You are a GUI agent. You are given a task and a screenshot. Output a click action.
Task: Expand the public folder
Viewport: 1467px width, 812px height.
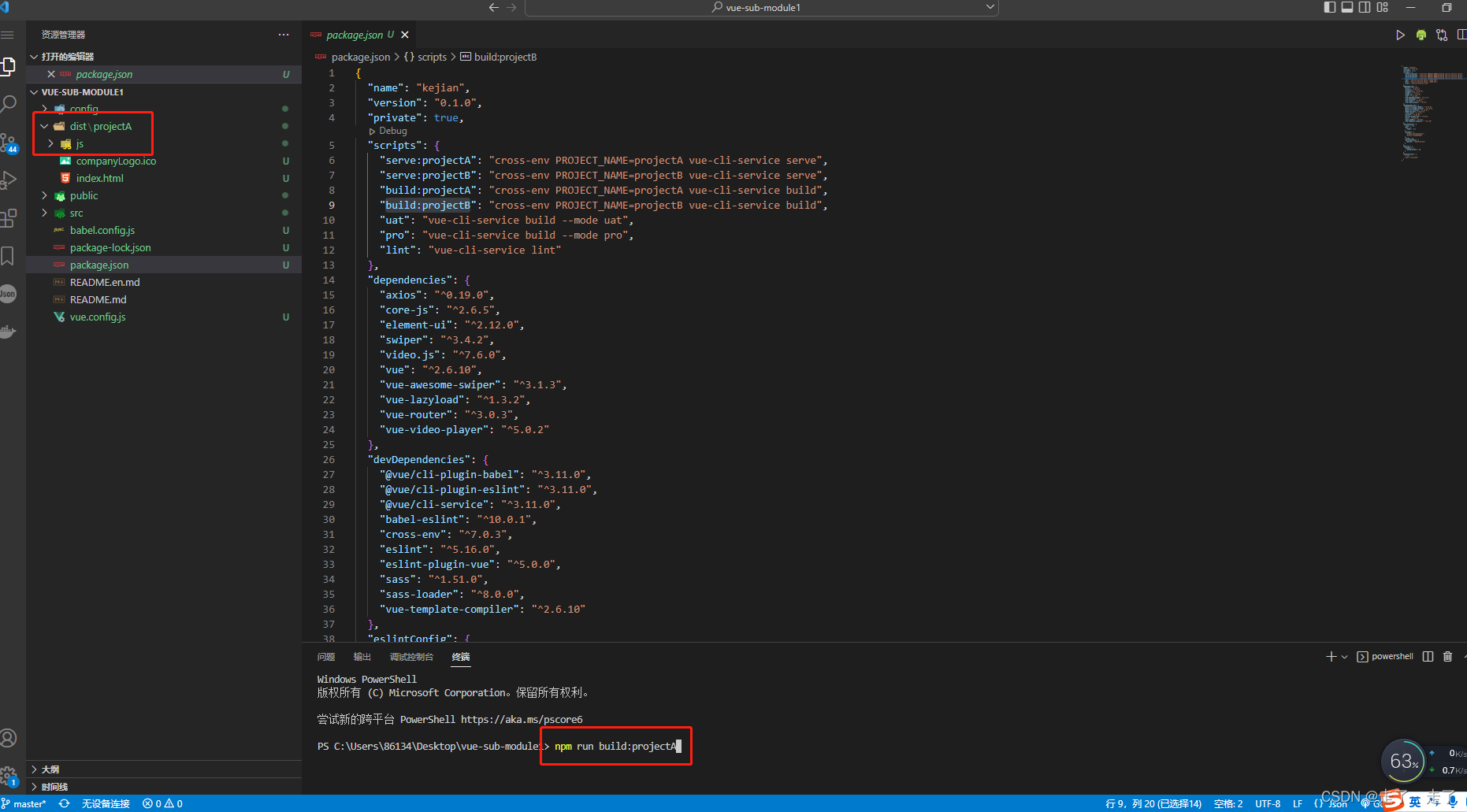pyautogui.click(x=44, y=195)
